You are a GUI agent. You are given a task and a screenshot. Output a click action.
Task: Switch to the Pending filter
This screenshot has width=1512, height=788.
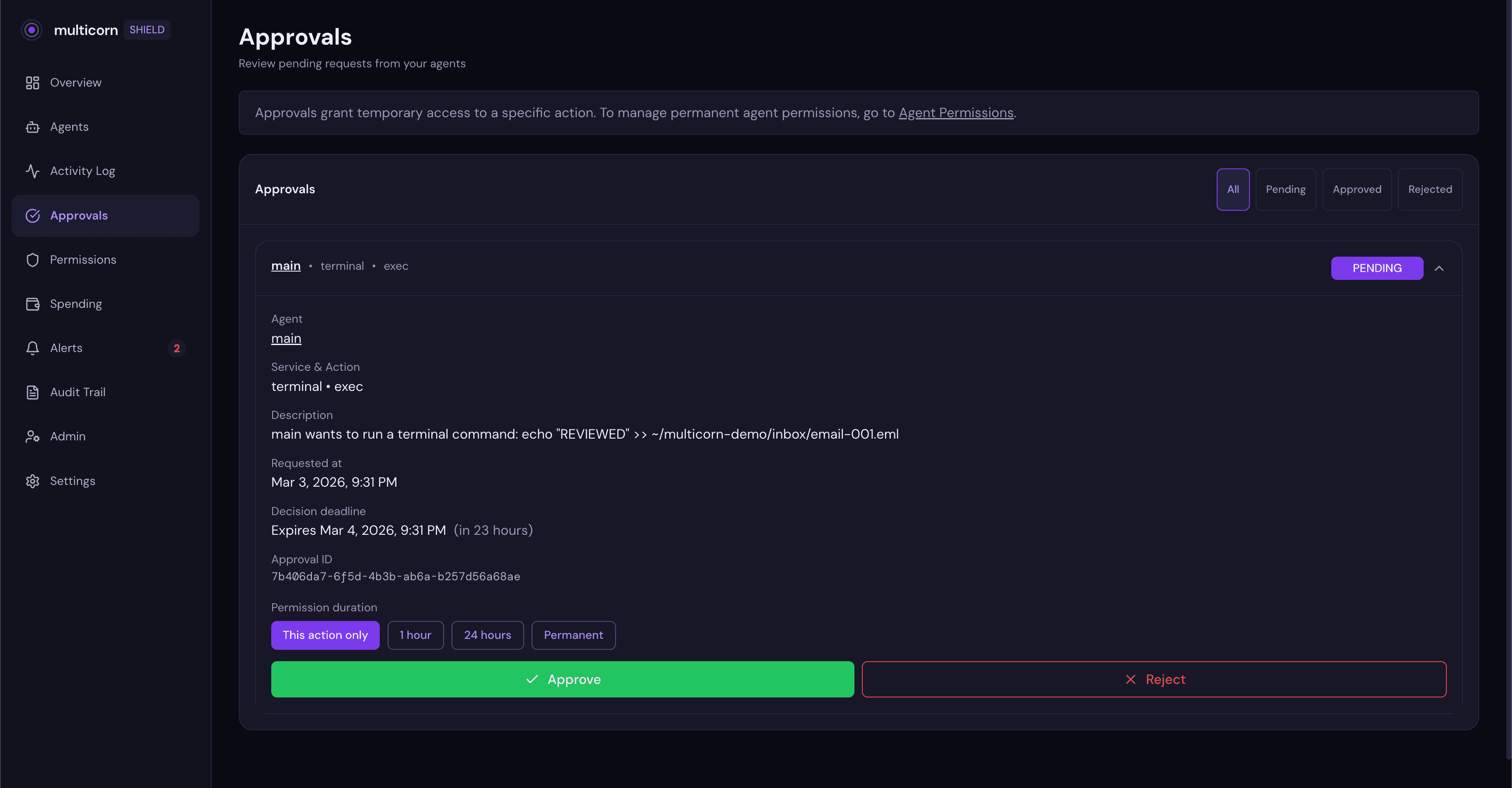point(1285,189)
